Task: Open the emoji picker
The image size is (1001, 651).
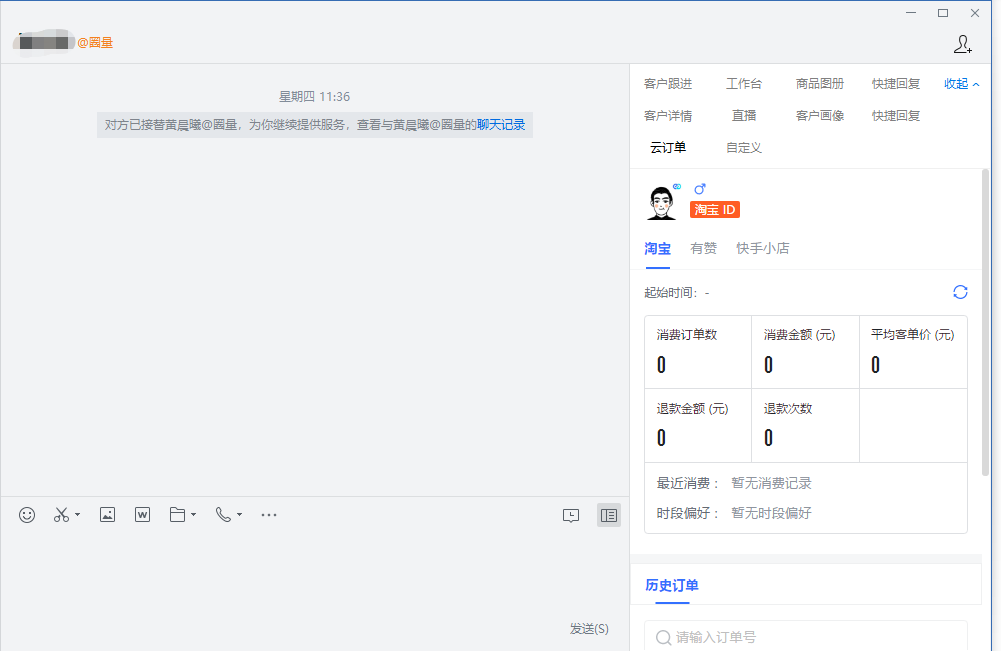Action: point(27,515)
